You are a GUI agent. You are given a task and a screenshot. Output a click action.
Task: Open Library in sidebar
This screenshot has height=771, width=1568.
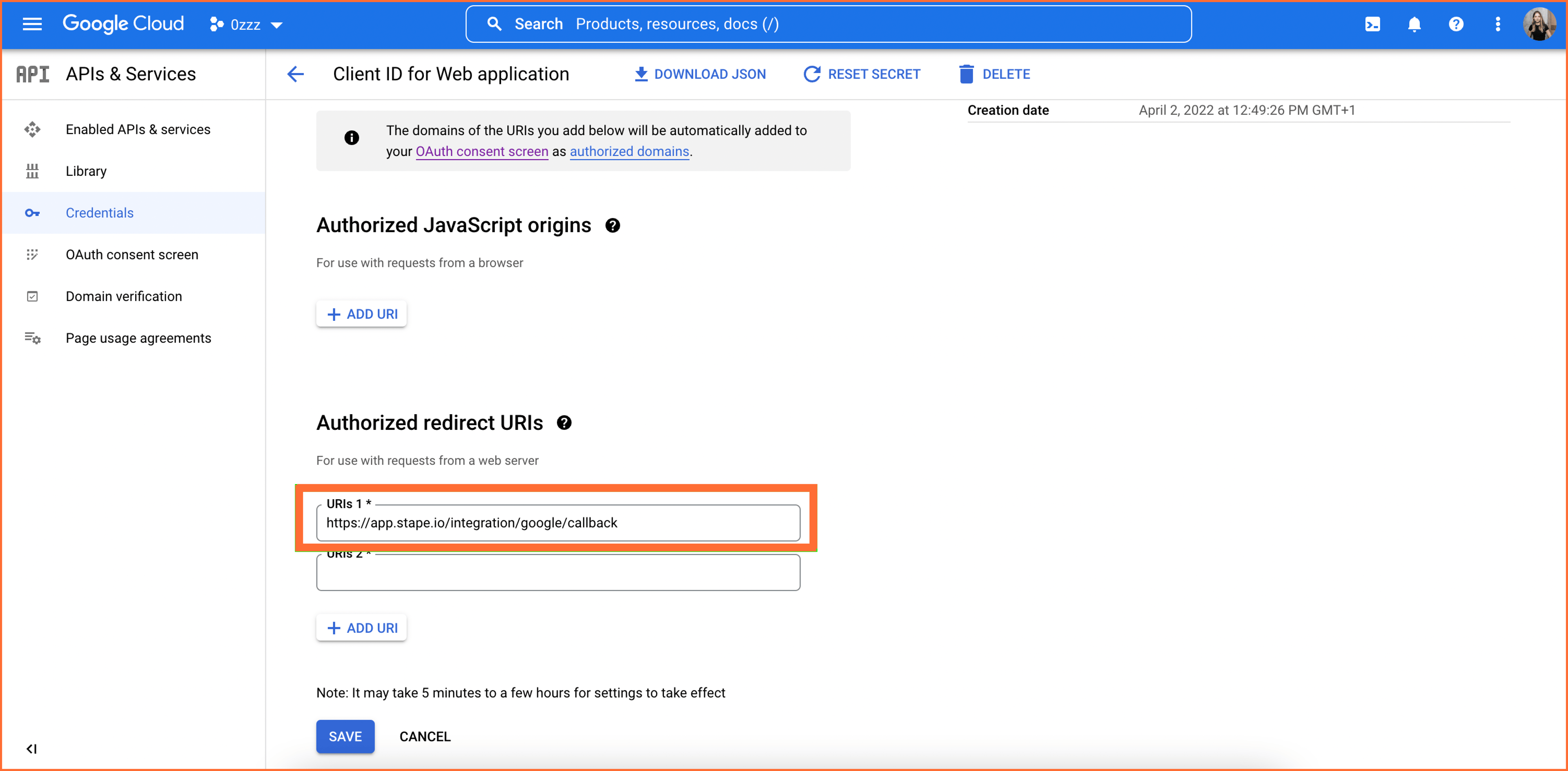134,171
